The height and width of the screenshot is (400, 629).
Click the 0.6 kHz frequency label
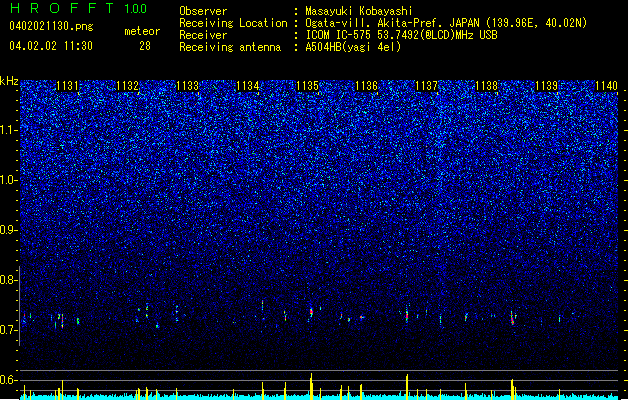[x=9, y=380]
